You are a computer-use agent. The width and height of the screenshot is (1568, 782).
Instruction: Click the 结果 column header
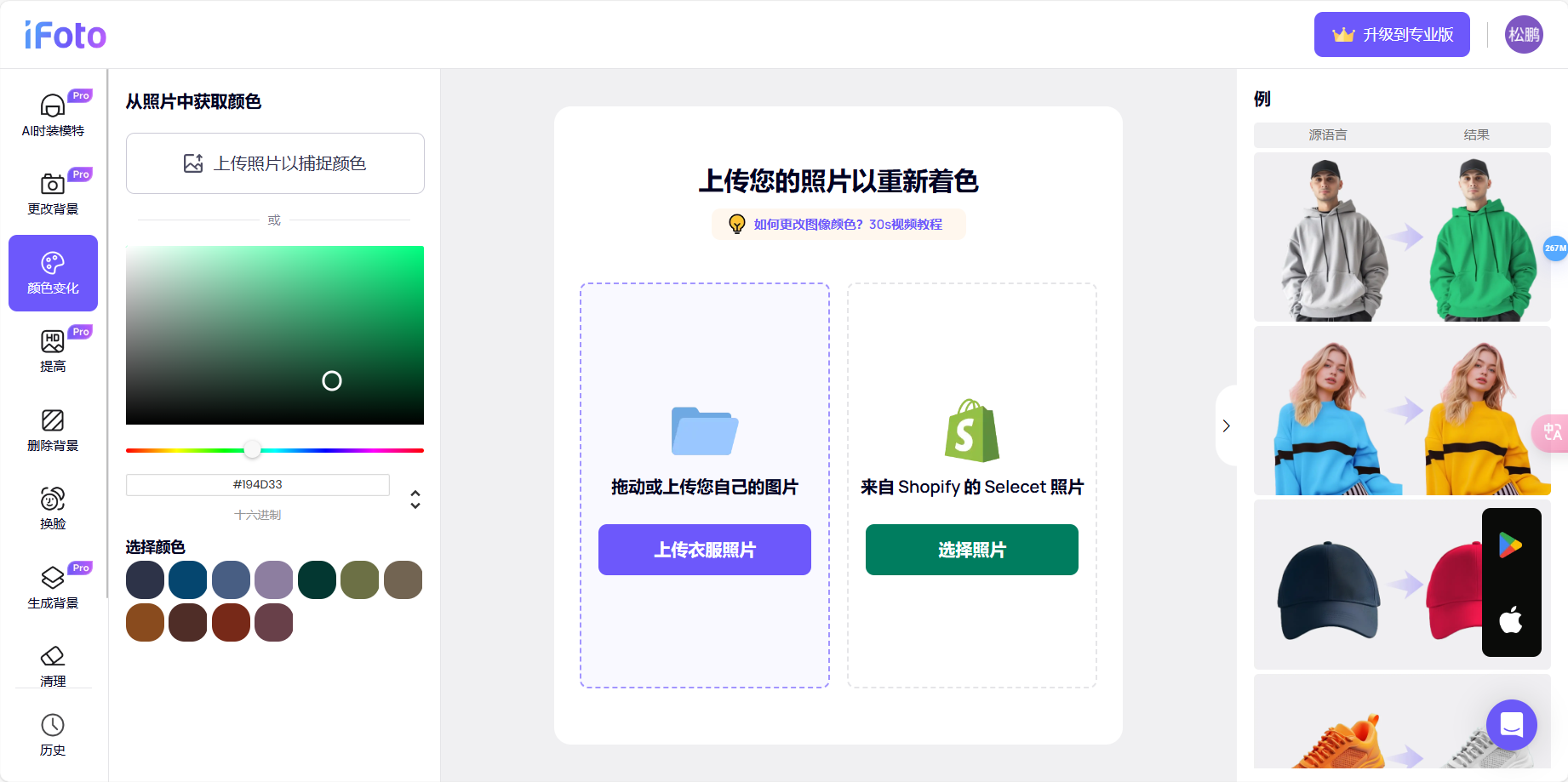pyautogui.click(x=1477, y=134)
